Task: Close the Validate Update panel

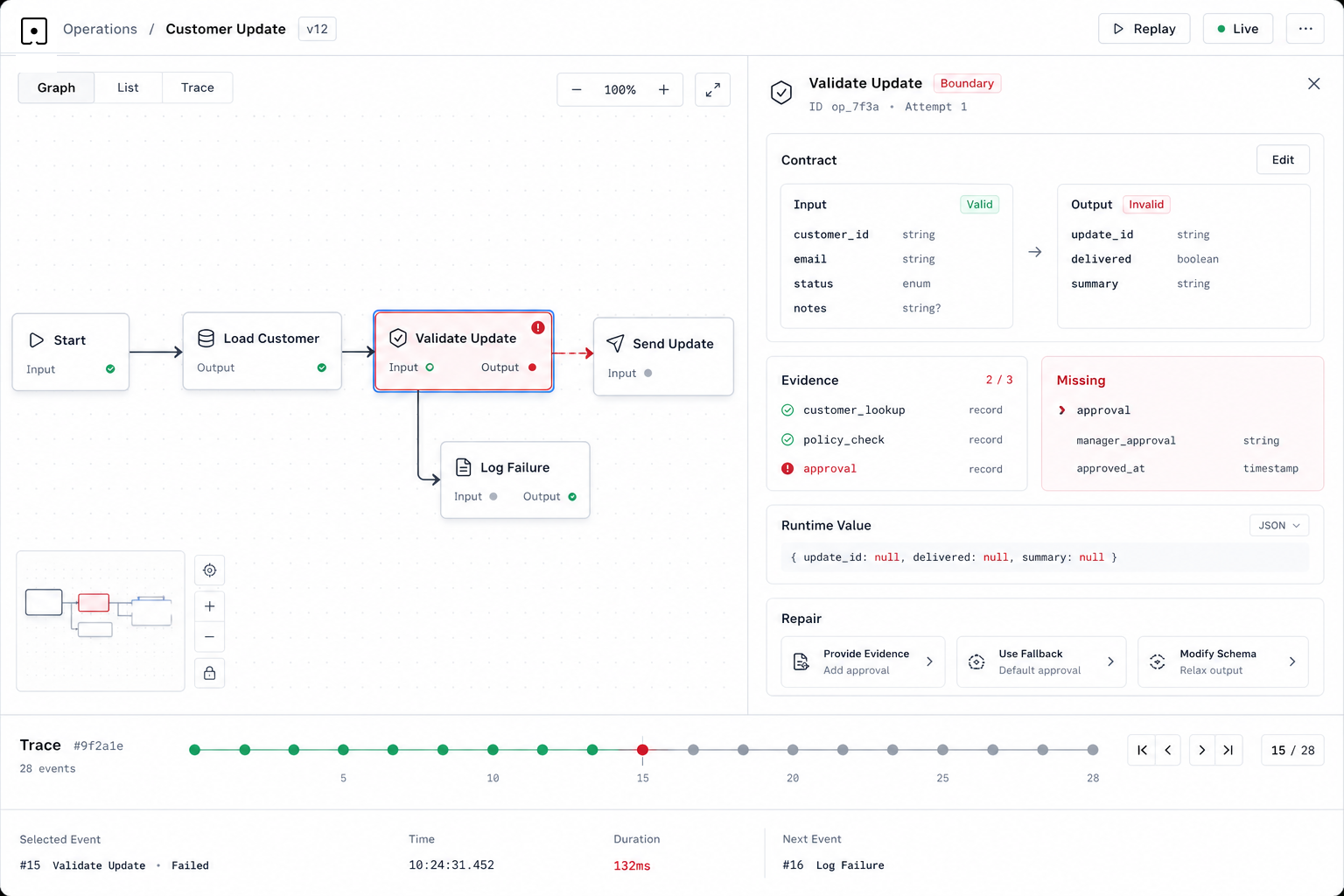Action: 1313,84
